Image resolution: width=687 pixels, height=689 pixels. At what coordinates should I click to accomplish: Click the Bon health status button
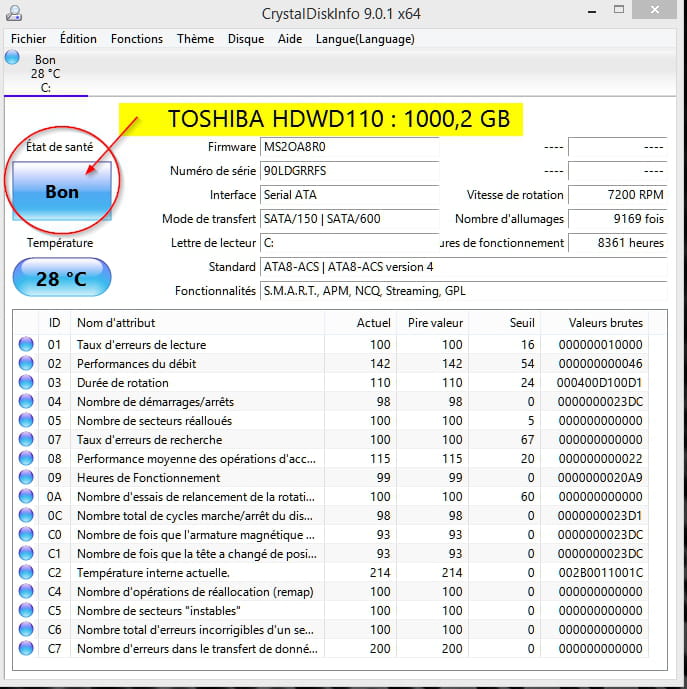tap(62, 191)
